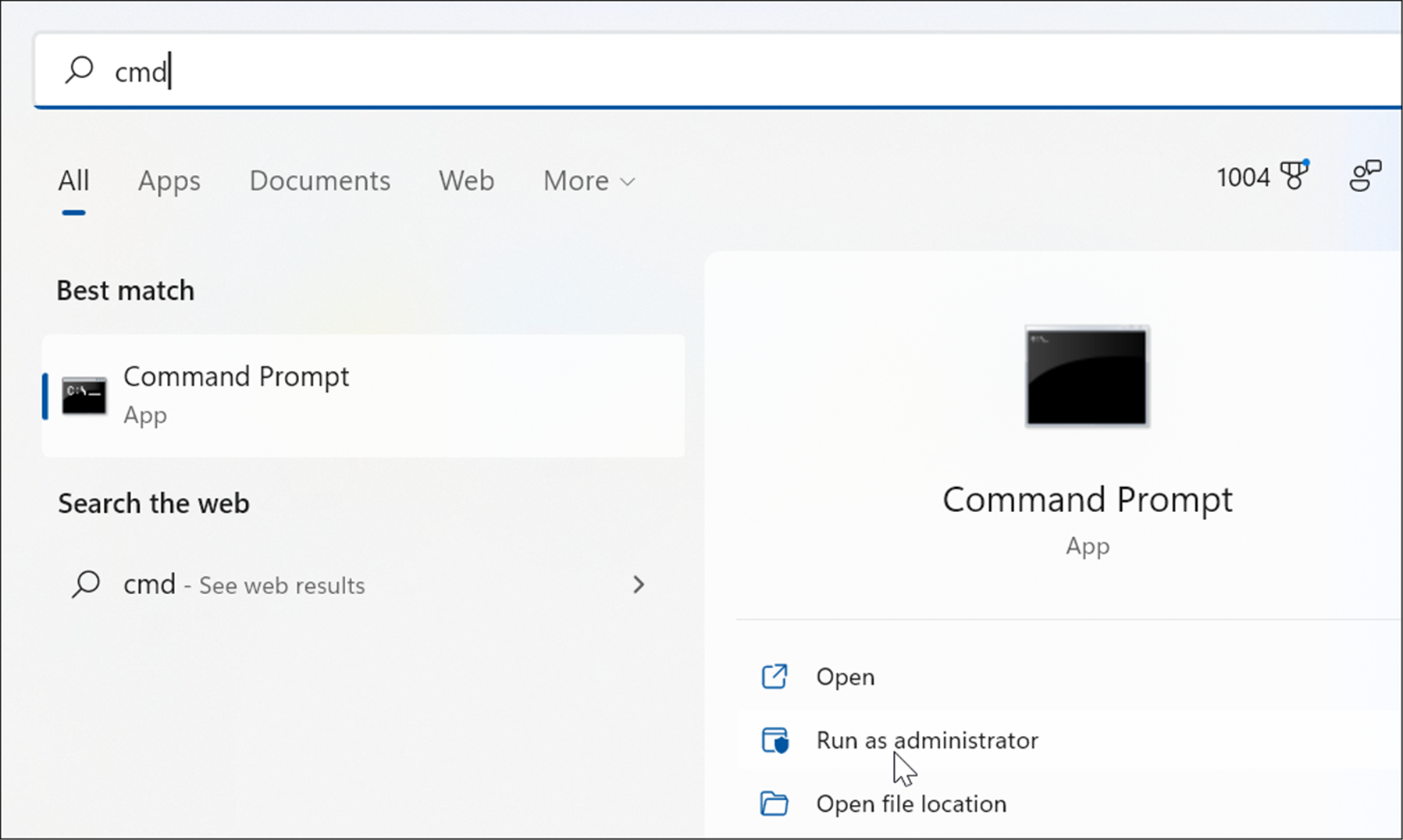Click the large Command Prompt icon in the preview panel
This screenshot has width=1403, height=840.
pyautogui.click(x=1086, y=377)
